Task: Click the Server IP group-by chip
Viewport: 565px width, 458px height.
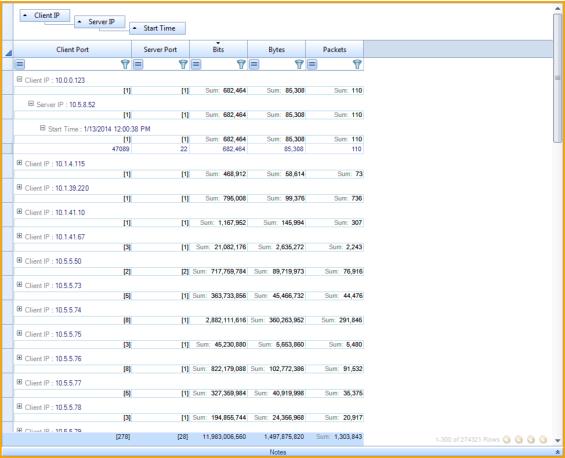Action: [x=100, y=22]
